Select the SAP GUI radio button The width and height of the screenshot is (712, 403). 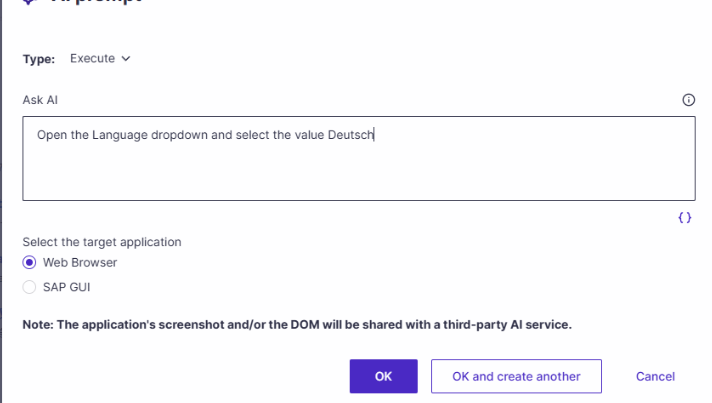coord(30,287)
